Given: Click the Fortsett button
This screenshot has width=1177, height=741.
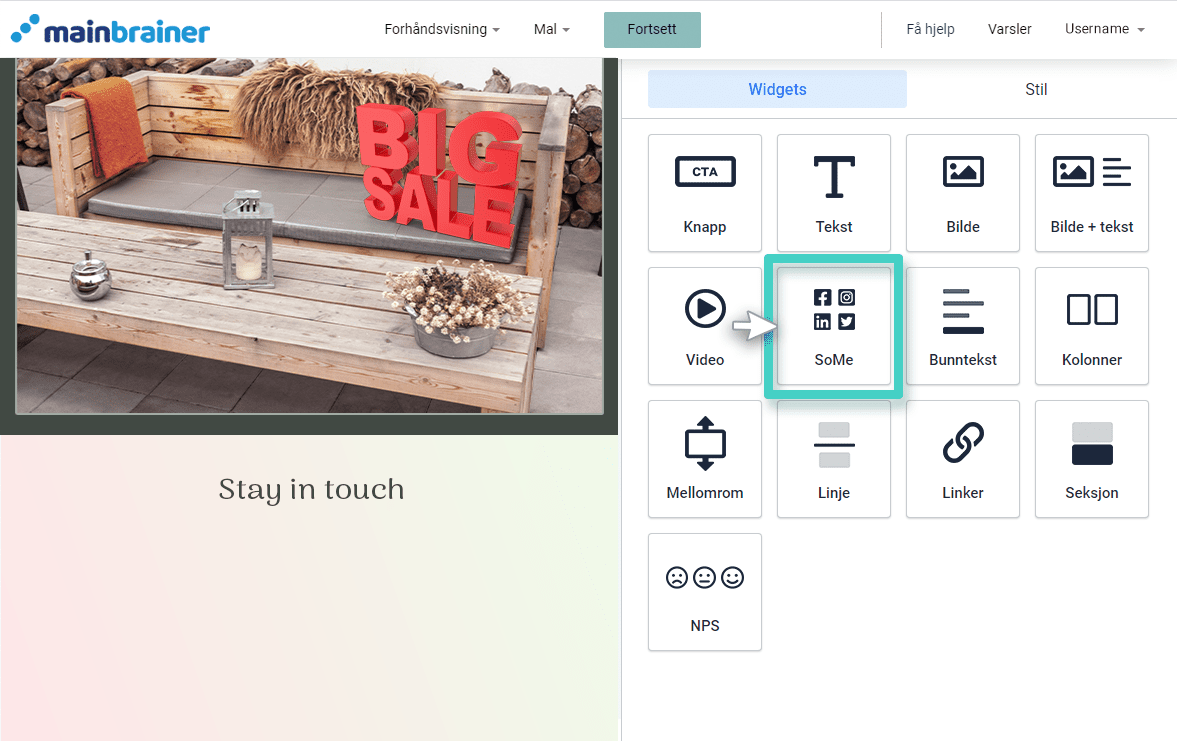Looking at the screenshot, I should tap(652, 29).
